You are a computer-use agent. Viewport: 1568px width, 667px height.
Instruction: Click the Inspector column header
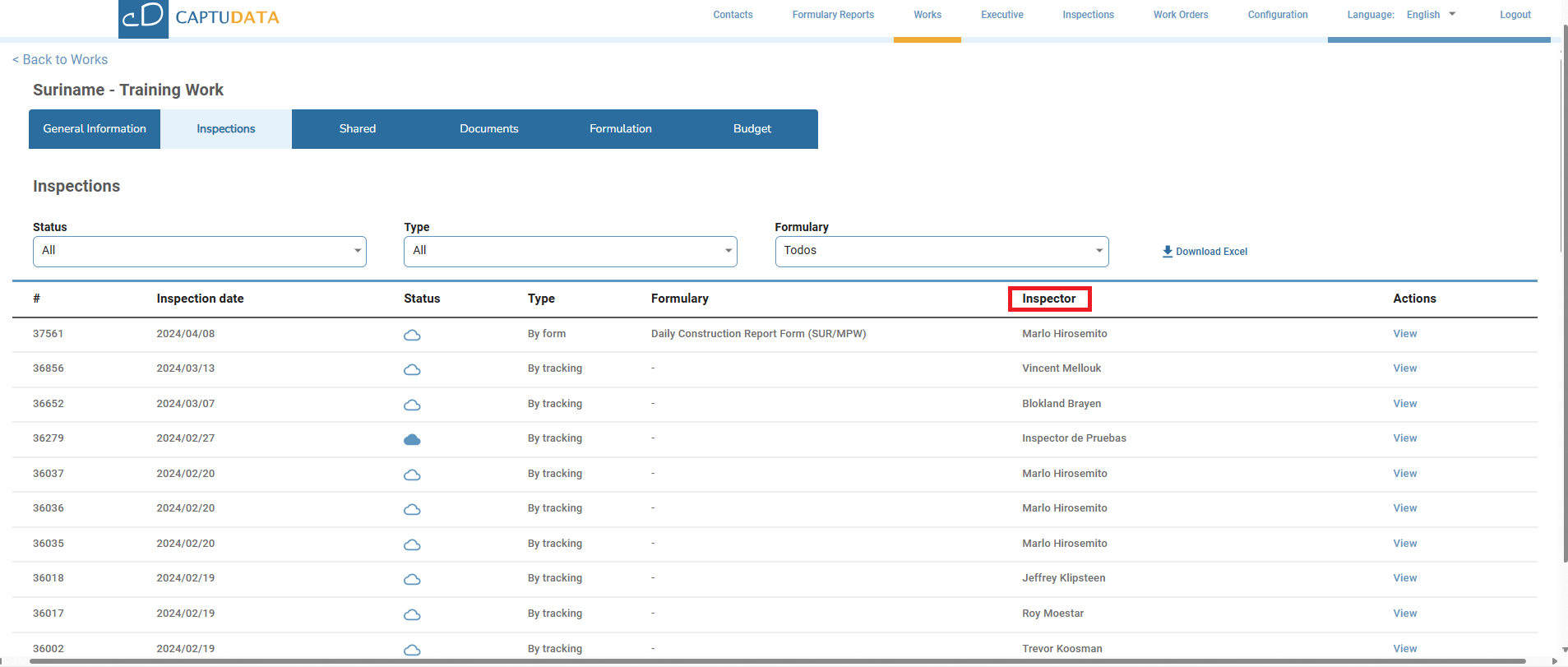[x=1048, y=299]
